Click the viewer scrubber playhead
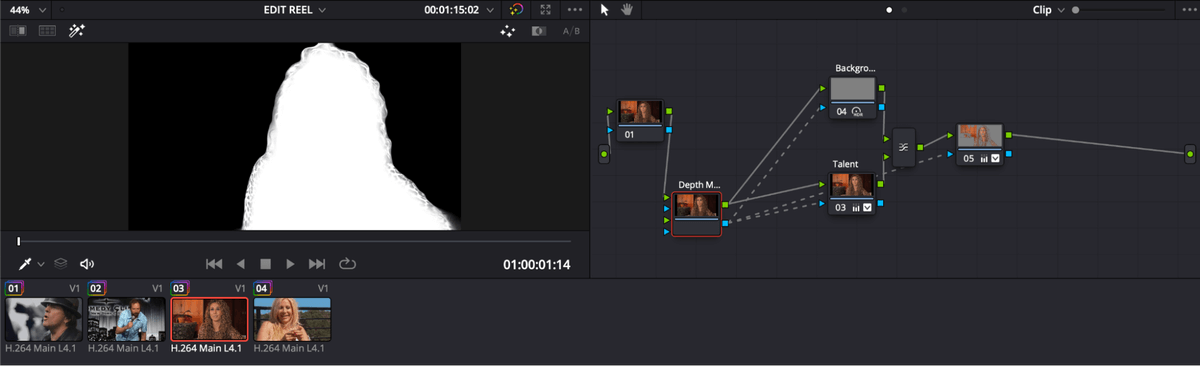Screen dimensions: 1200x366 click(x=18, y=241)
